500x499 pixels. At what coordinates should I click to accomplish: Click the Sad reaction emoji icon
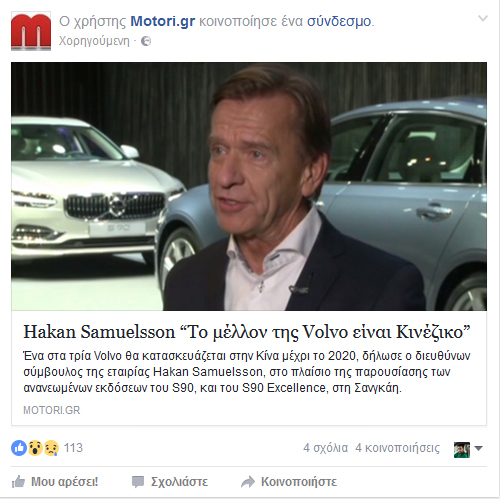(51, 448)
